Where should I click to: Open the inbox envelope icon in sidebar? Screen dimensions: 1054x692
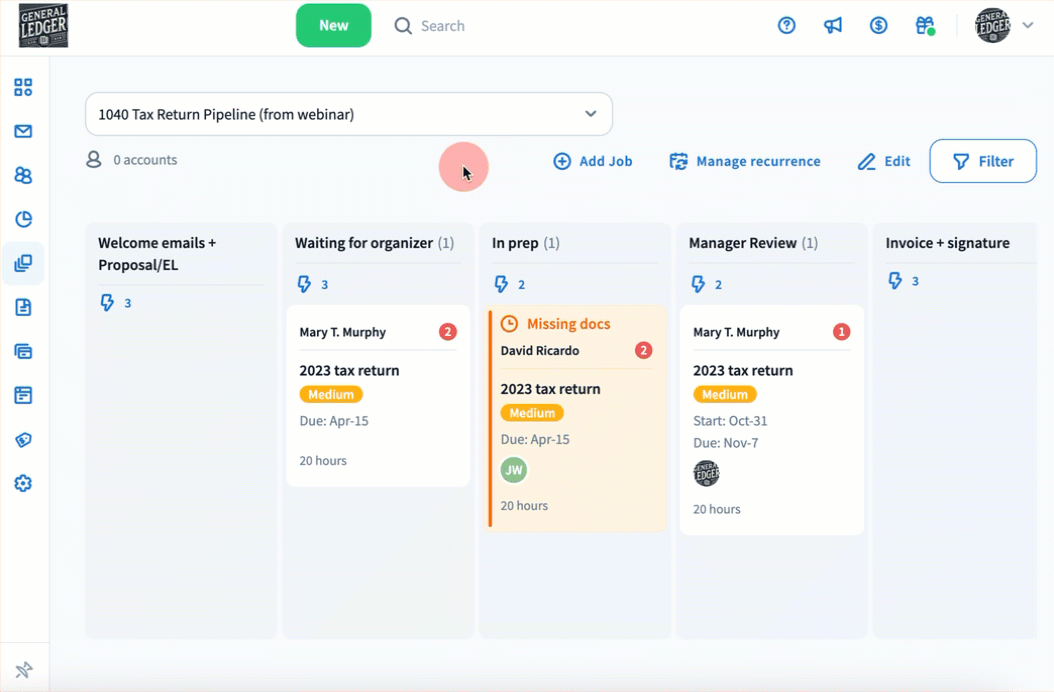pyautogui.click(x=23, y=131)
